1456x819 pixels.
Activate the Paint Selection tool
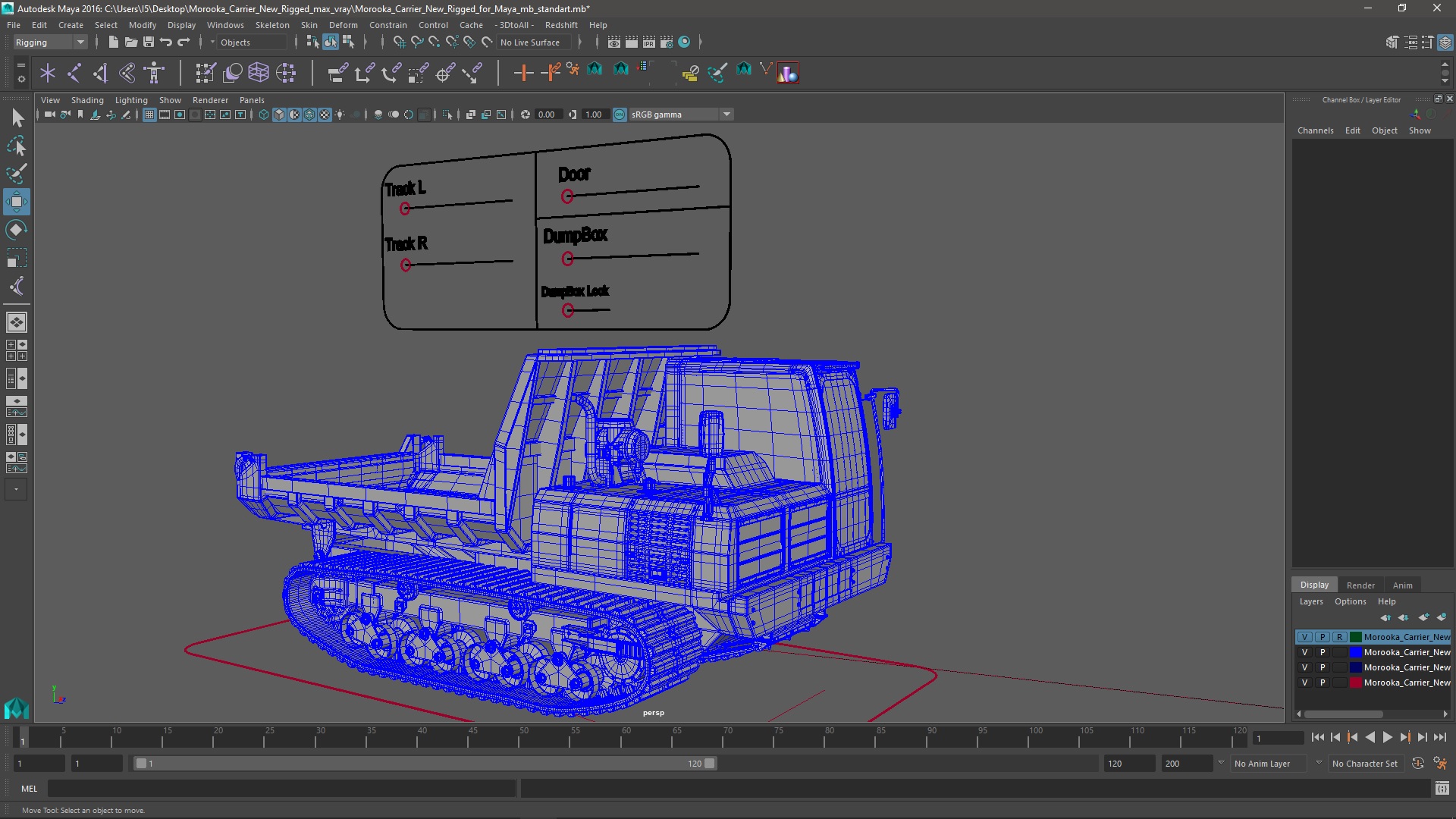tap(17, 174)
